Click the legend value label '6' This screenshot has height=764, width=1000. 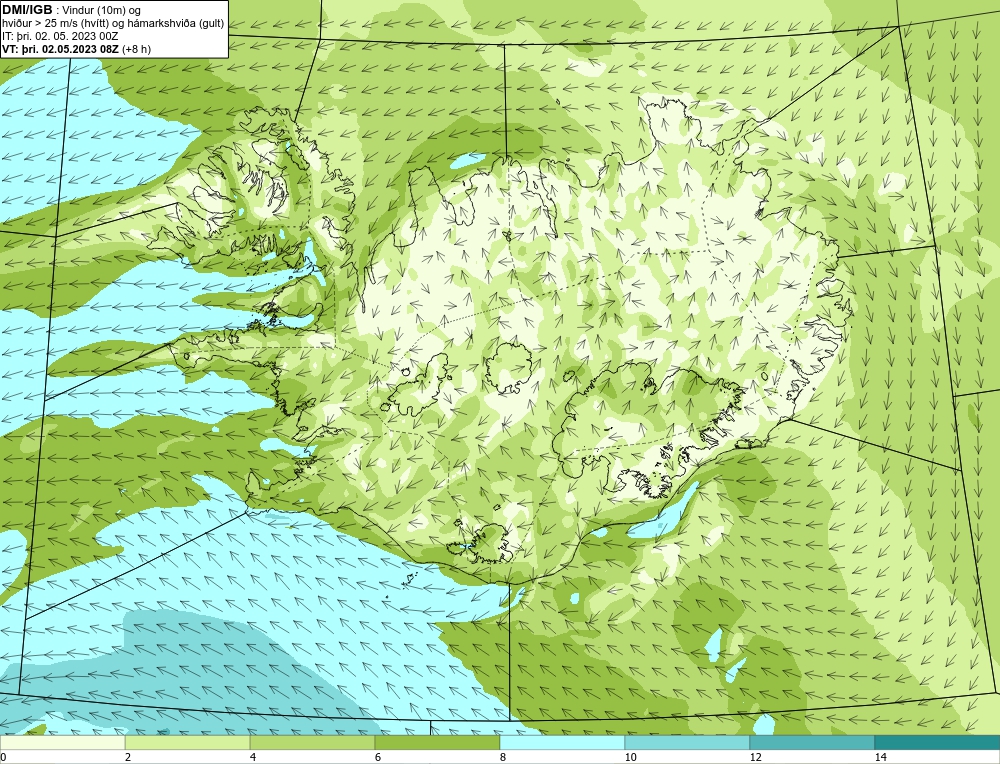point(378,757)
